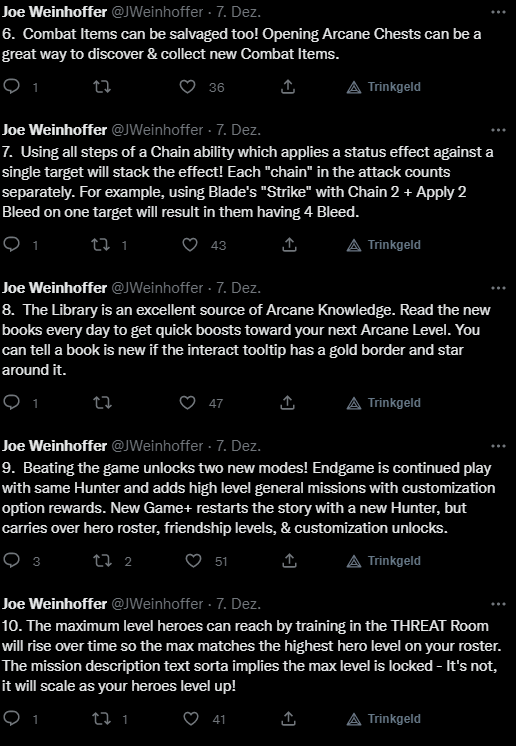The image size is (516, 746).
Task: Retweet the Endgame modes tweet
Action: click(103, 560)
